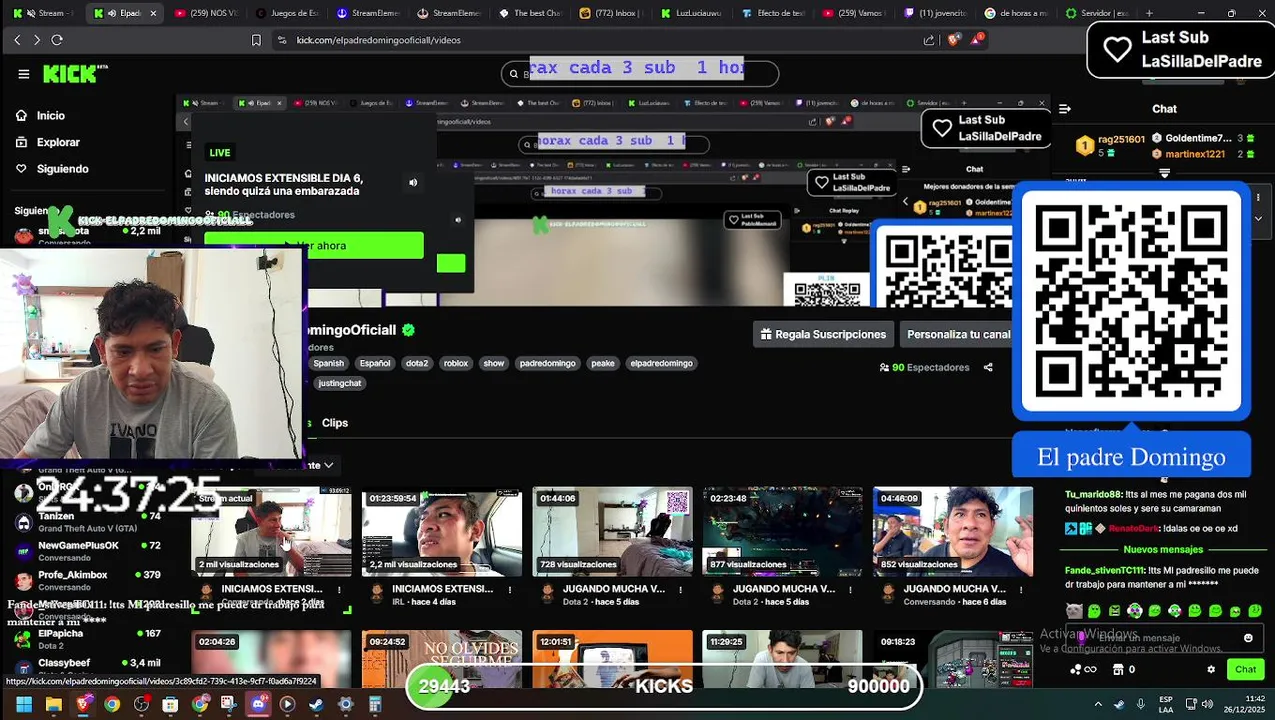Viewport: 1275px width, 720px height.
Task: Select the peake tag
Action: pos(603,363)
